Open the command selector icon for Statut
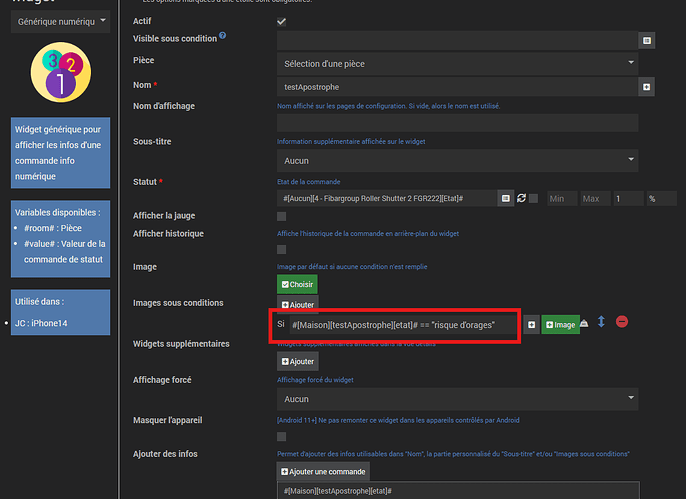686x499 pixels. tap(506, 199)
